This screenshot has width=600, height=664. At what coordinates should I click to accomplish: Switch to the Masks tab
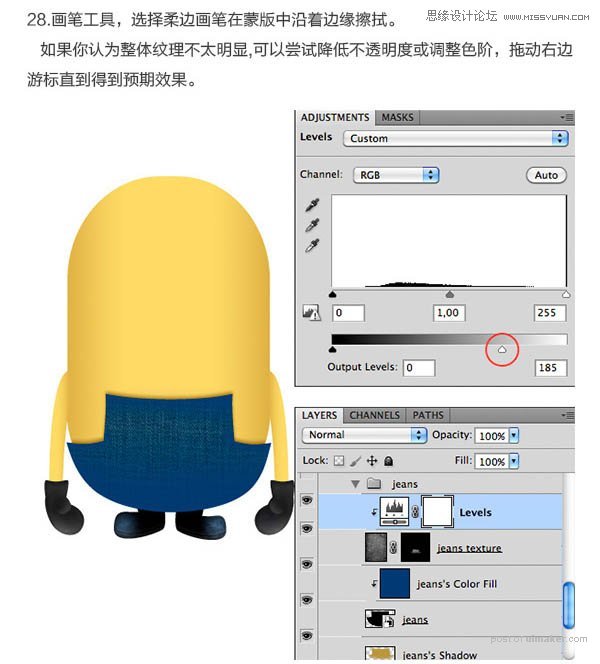pyautogui.click(x=397, y=117)
